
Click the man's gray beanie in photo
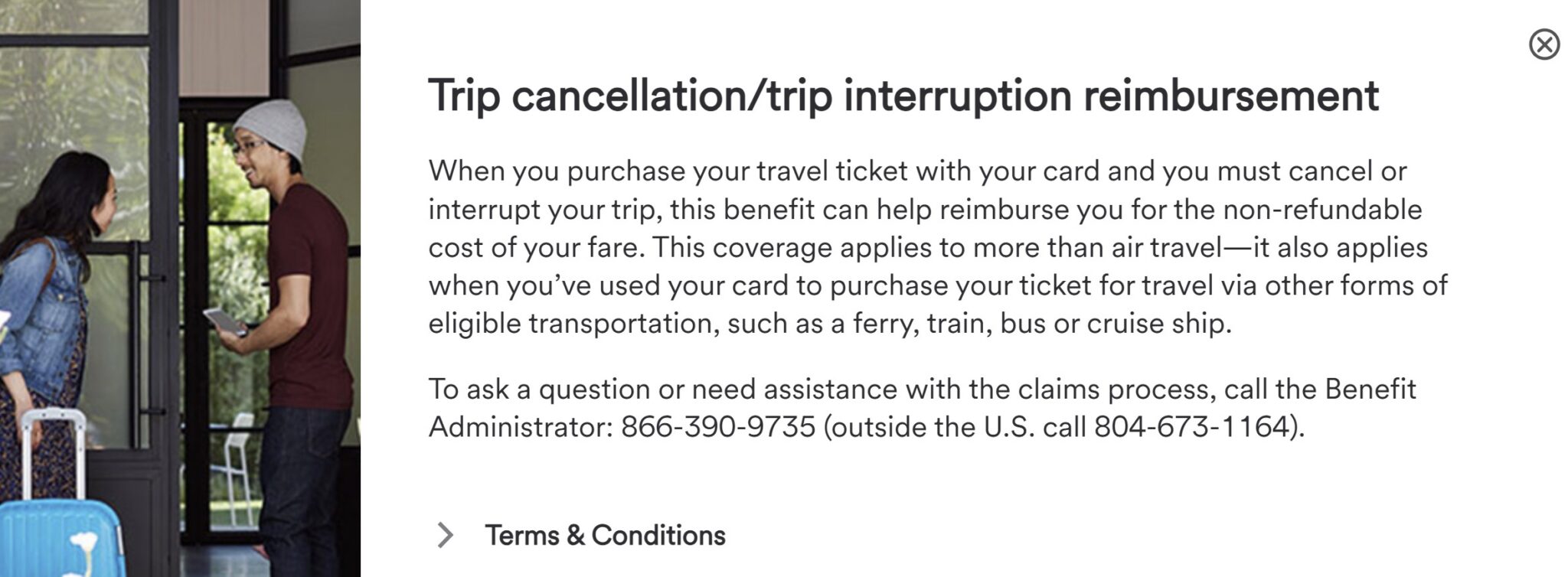273,130
